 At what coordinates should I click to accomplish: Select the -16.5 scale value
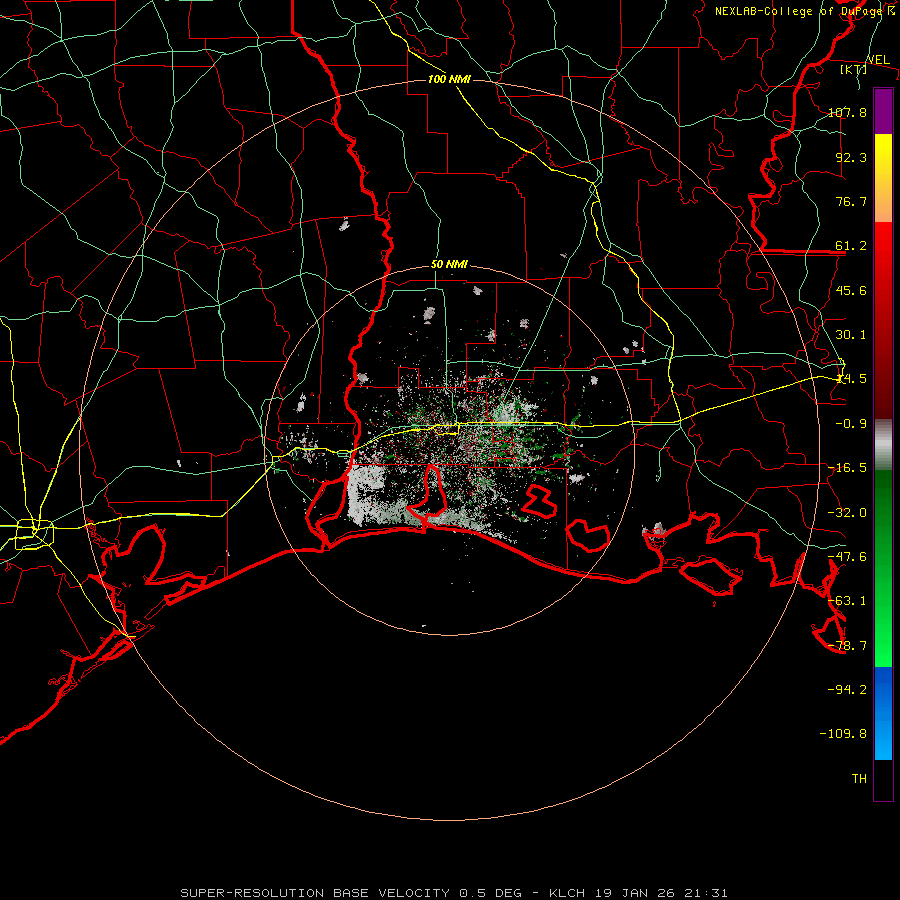click(x=847, y=468)
